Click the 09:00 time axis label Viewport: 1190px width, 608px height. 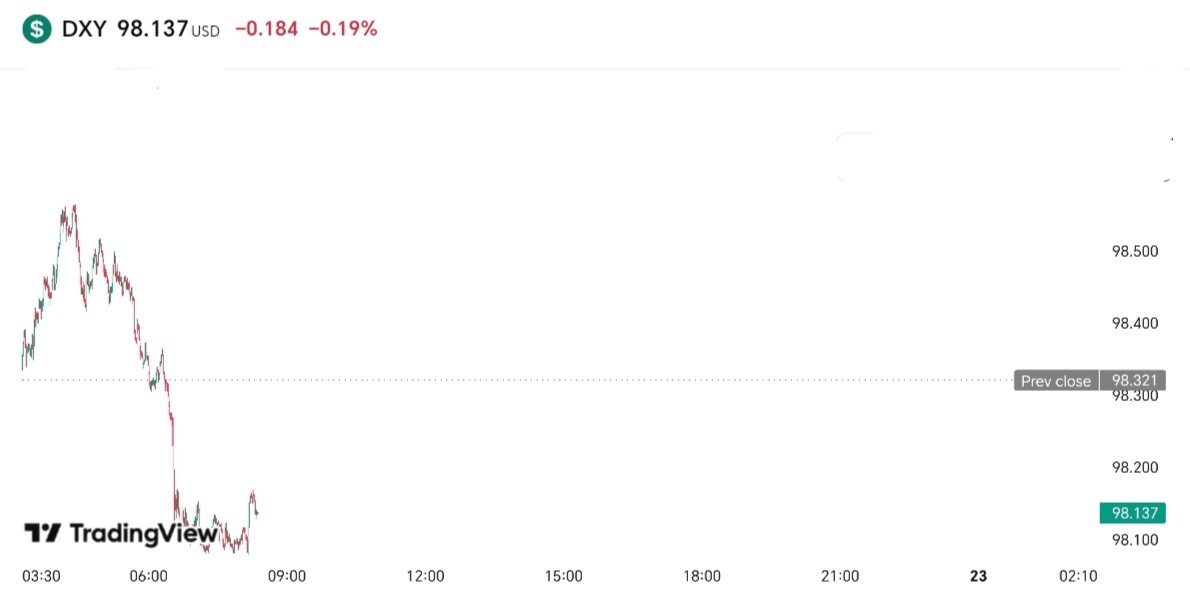click(287, 576)
